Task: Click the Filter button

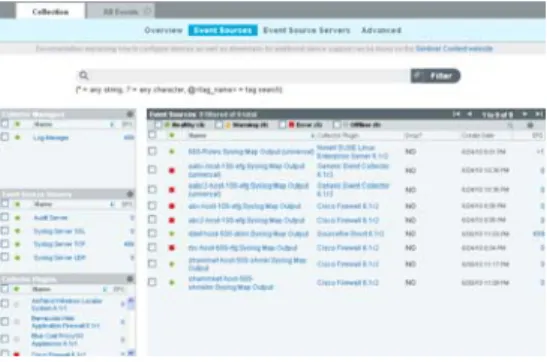Action: [435, 76]
